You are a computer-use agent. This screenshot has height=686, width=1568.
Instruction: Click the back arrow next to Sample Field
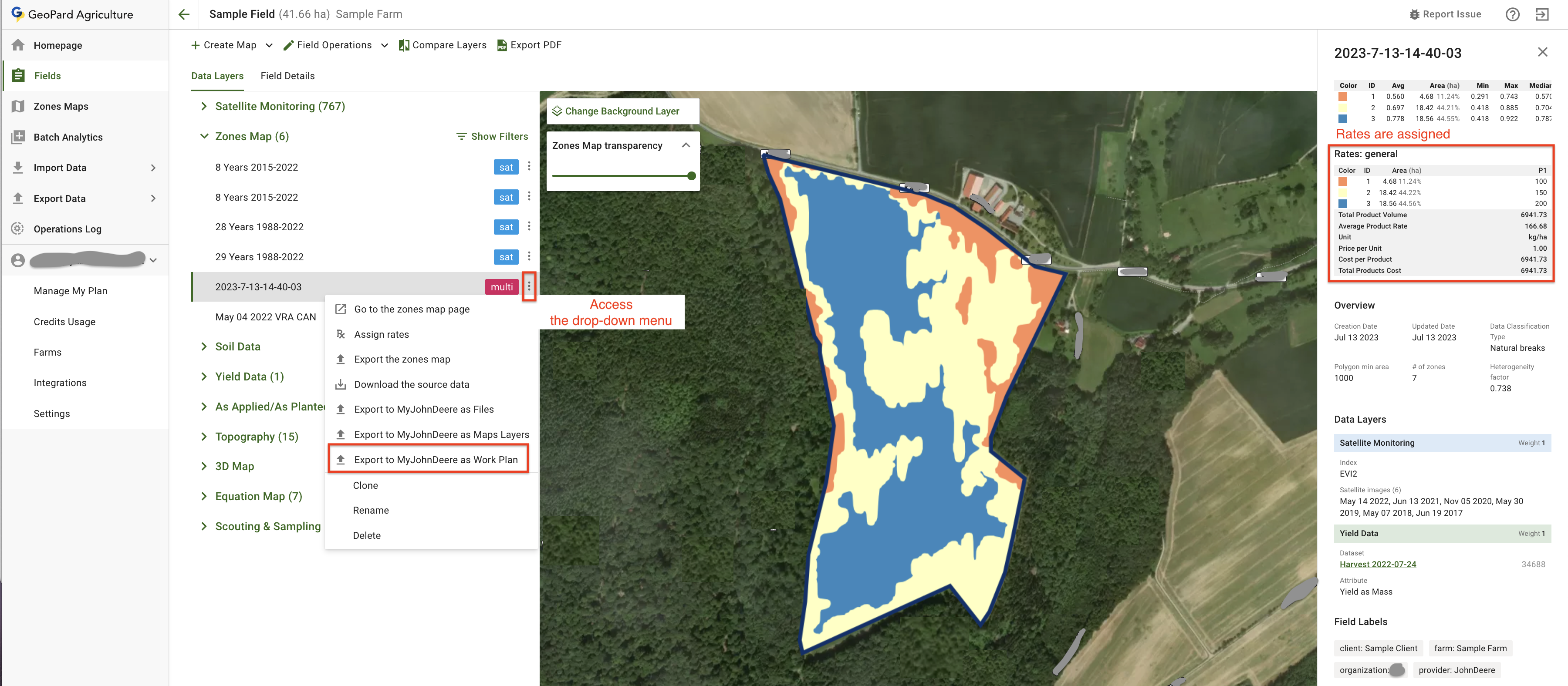(x=184, y=14)
